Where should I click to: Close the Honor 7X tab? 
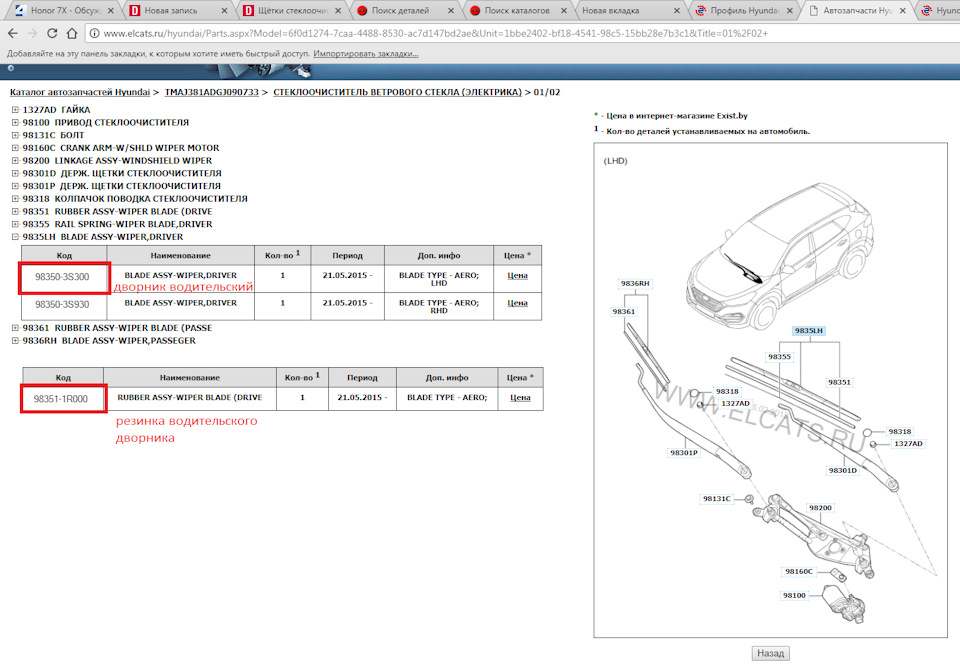coord(110,10)
